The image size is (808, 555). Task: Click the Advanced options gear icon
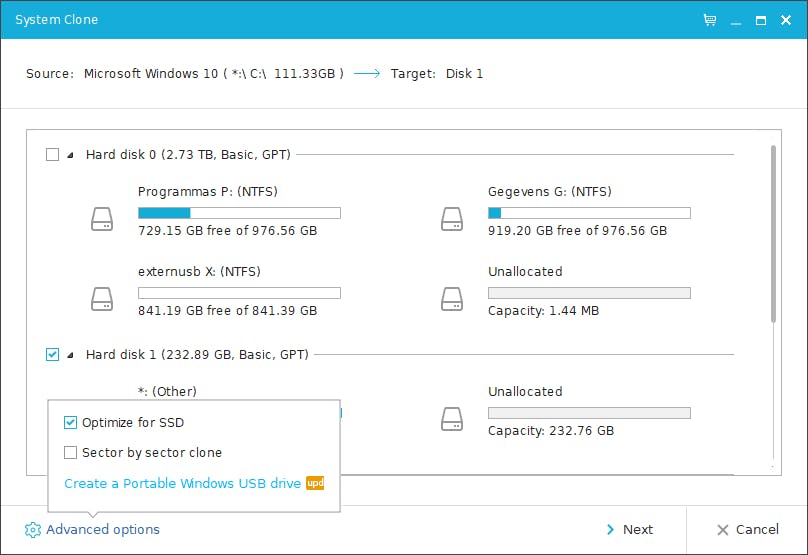pos(33,530)
